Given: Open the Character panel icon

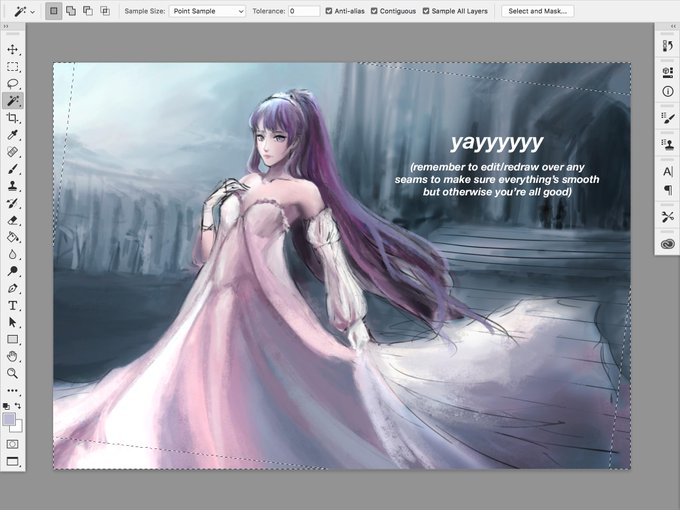Looking at the screenshot, I should tap(668, 172).
